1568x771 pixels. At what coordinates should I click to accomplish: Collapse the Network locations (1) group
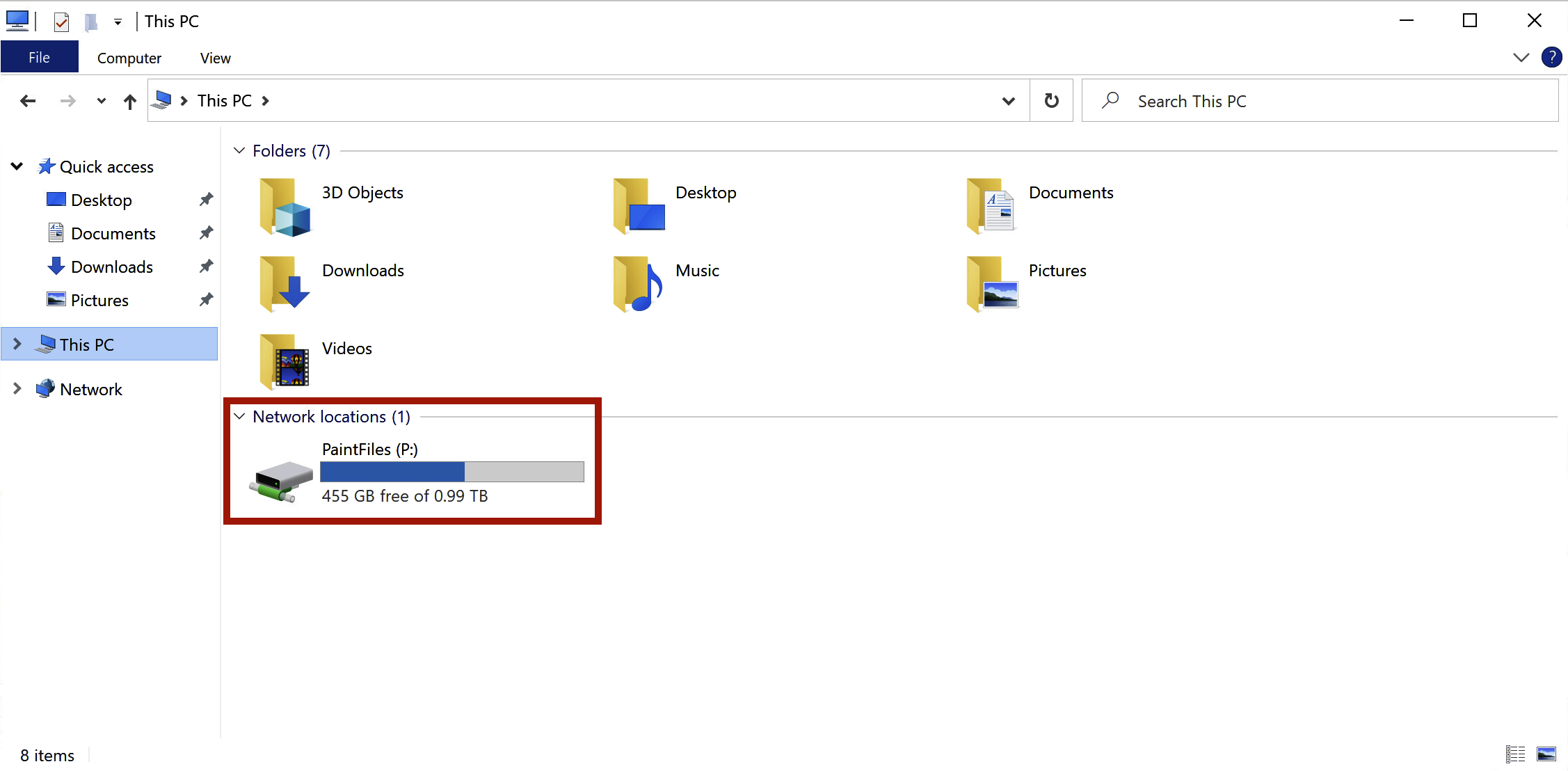pos(239,417)
